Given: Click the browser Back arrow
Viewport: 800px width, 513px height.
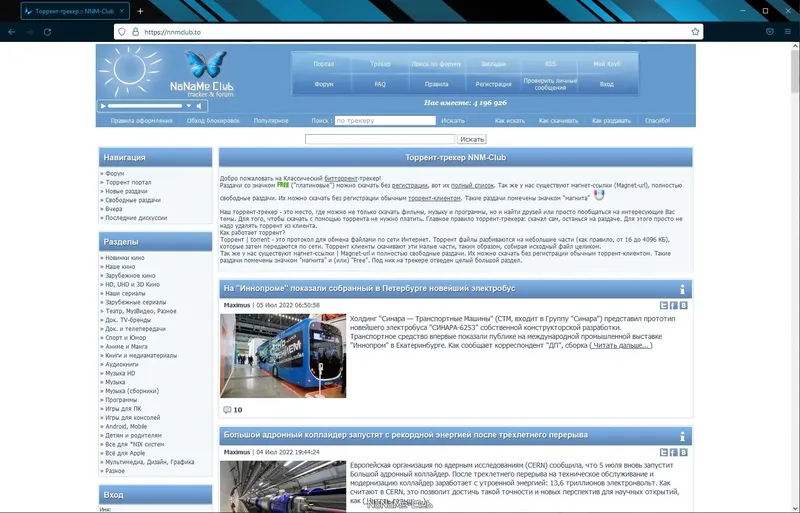Looking at the screenshot, I should (x=12, y=32).
